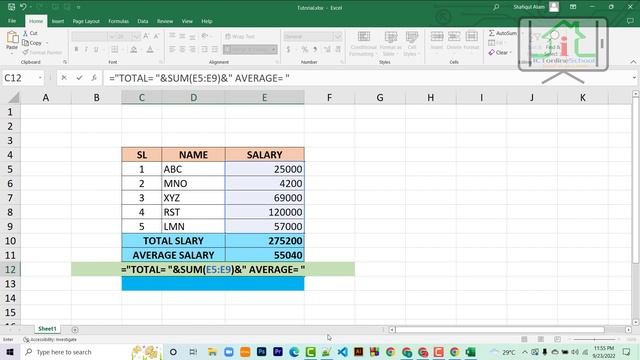Screen dimensions: 640x360
Task: Click the Insert Function fx icon
Action: click(94, 78)
